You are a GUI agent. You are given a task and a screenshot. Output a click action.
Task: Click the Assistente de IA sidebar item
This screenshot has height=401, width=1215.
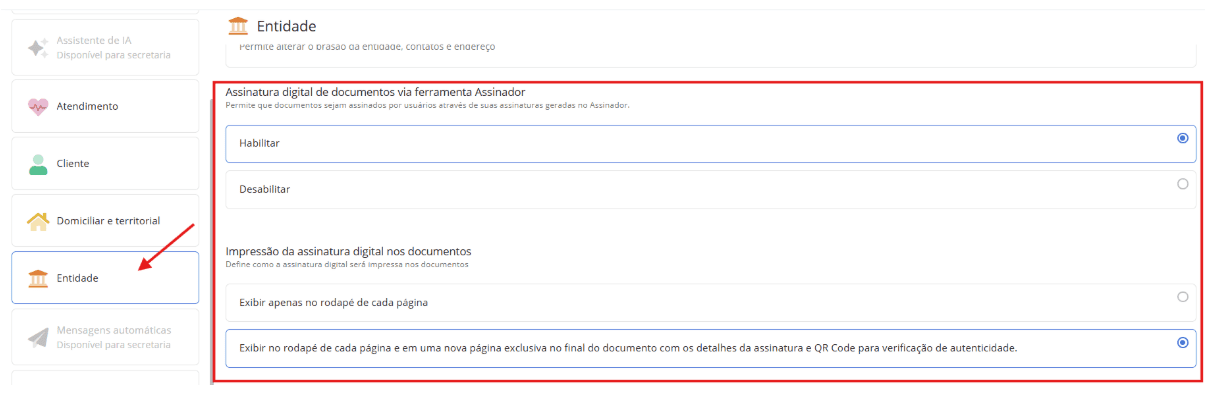click(x=105, y=48)
